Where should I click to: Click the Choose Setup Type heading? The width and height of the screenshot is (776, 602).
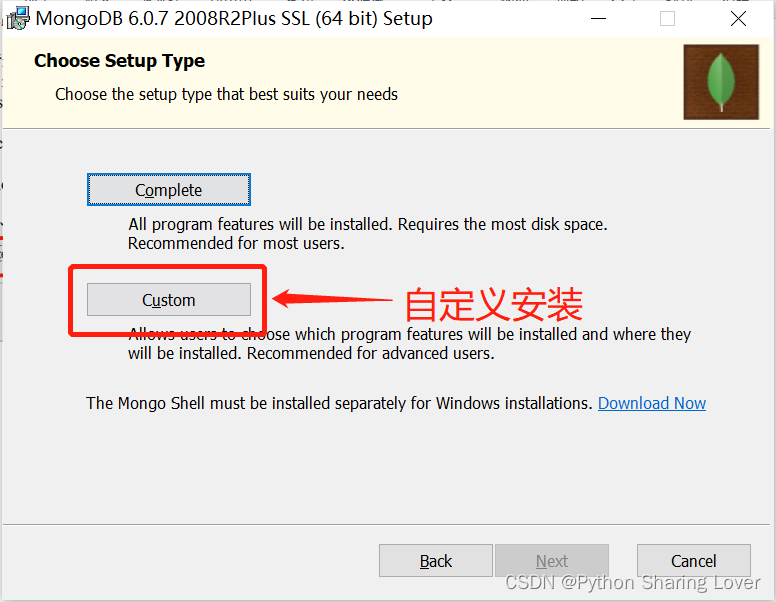(119, 61)
